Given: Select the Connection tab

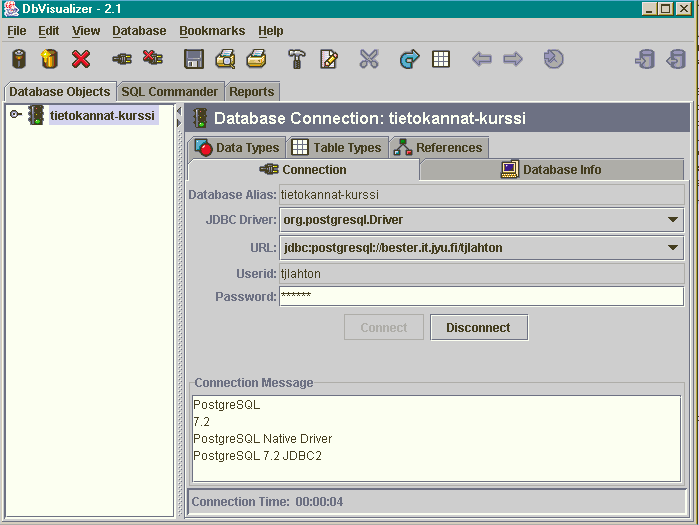Looking at the screenshot, I should click(x=303, y=170).
